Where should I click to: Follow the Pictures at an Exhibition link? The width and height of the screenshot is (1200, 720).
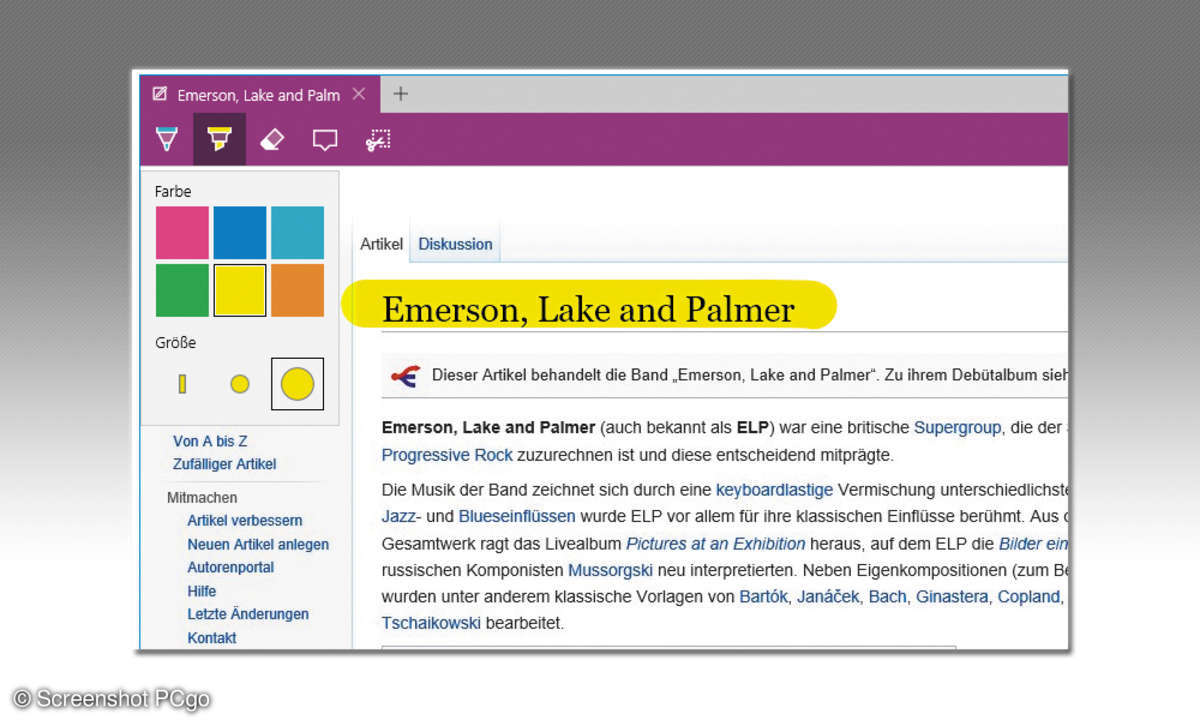point(716,543)
